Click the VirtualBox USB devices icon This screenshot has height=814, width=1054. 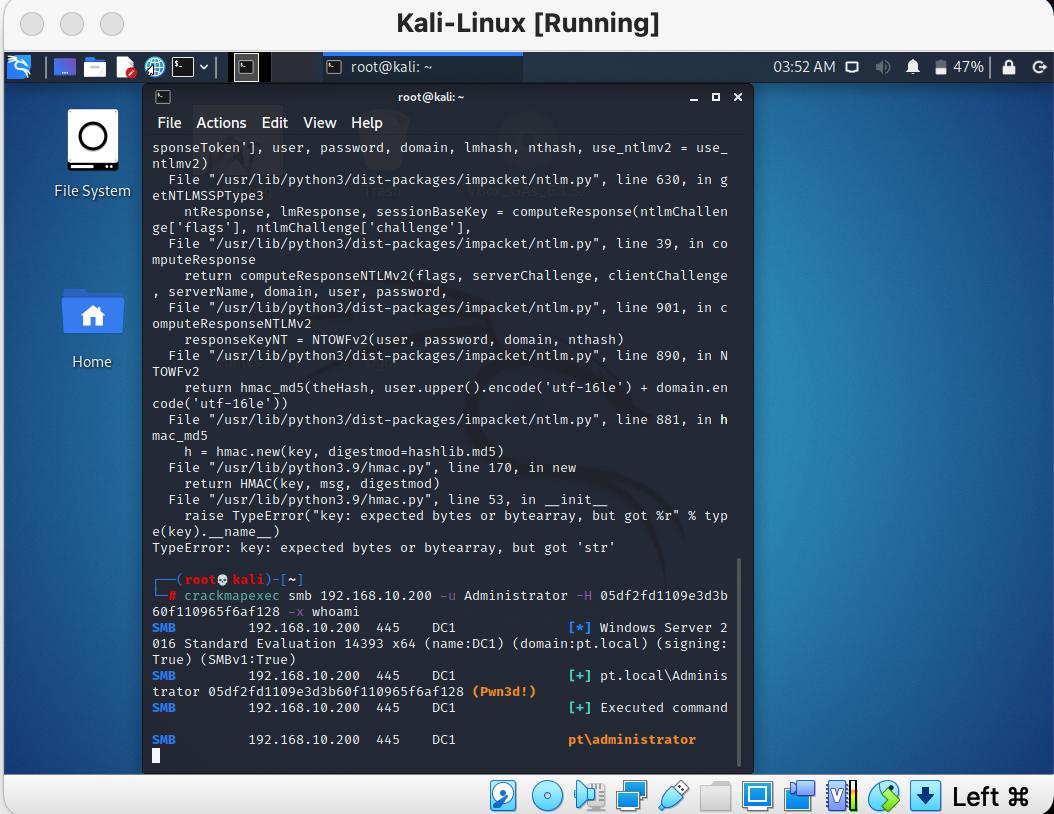[674, 796]
